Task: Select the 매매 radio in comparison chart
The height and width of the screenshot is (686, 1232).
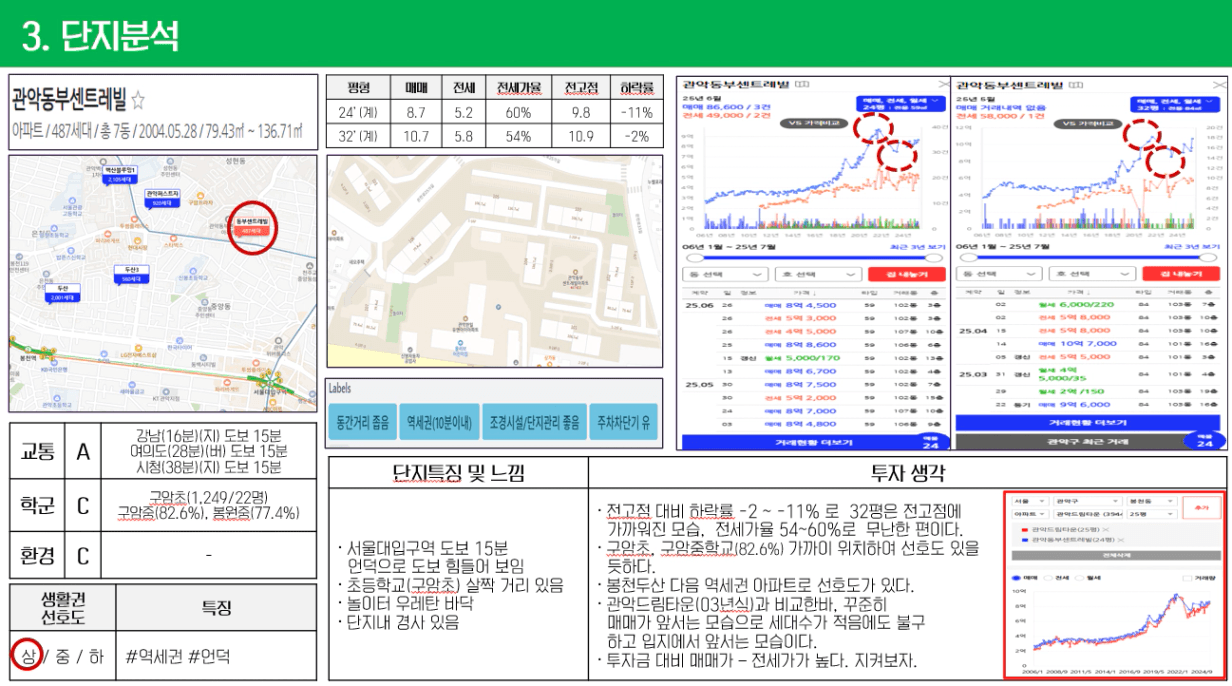Action: [1016, 578]
